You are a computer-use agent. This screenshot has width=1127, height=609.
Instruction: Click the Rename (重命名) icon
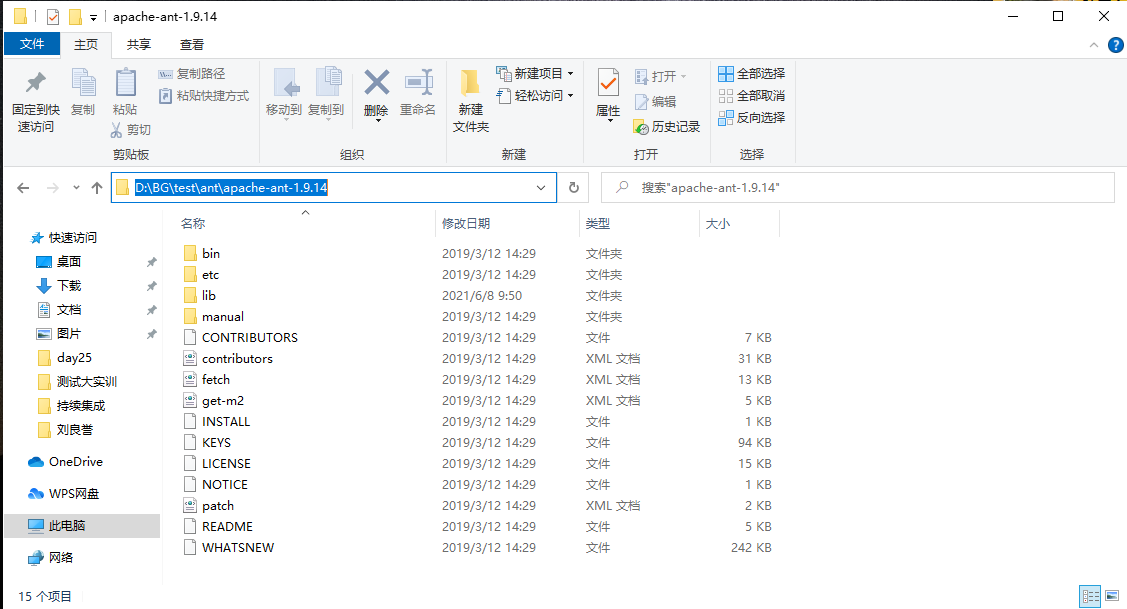click(x=418, y=83)
